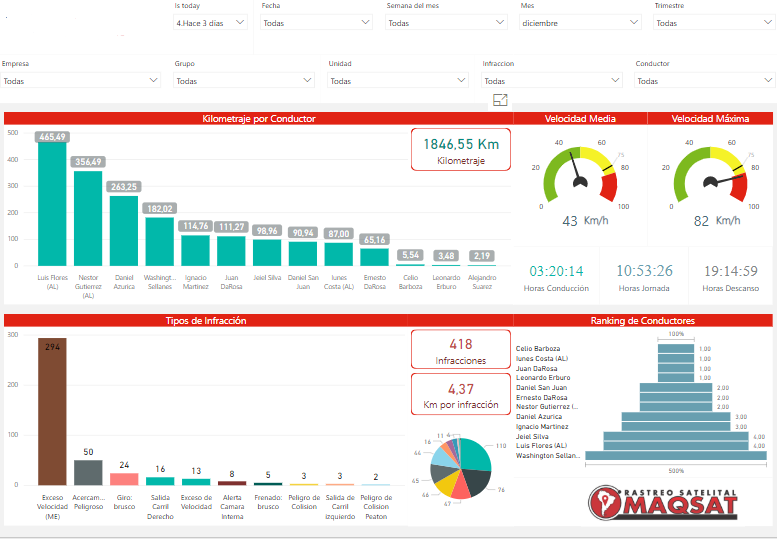Click the 418 Infracciones card
Image resolution: width=777 pixels, height=539 pixels.
coord(460,349)
